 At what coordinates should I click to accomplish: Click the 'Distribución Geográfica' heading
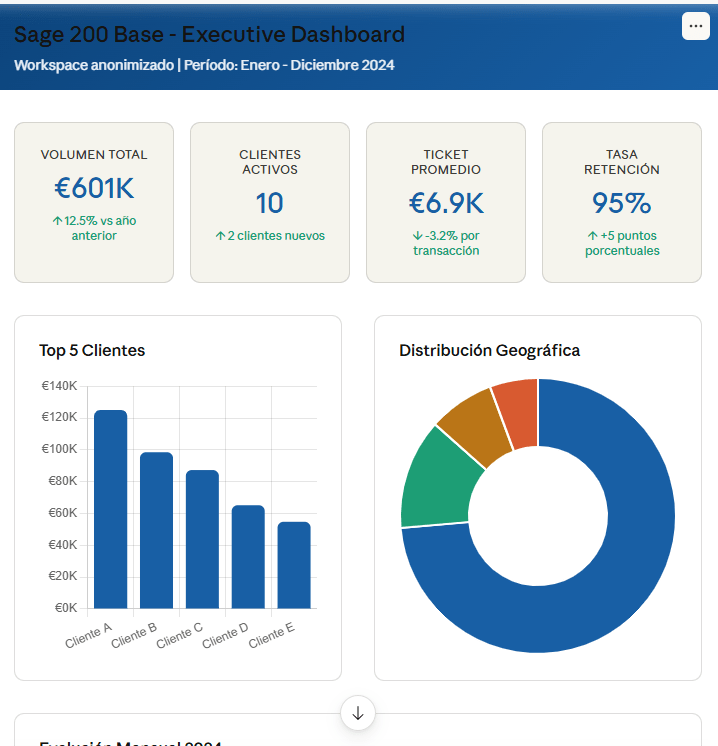coord(490,351)
